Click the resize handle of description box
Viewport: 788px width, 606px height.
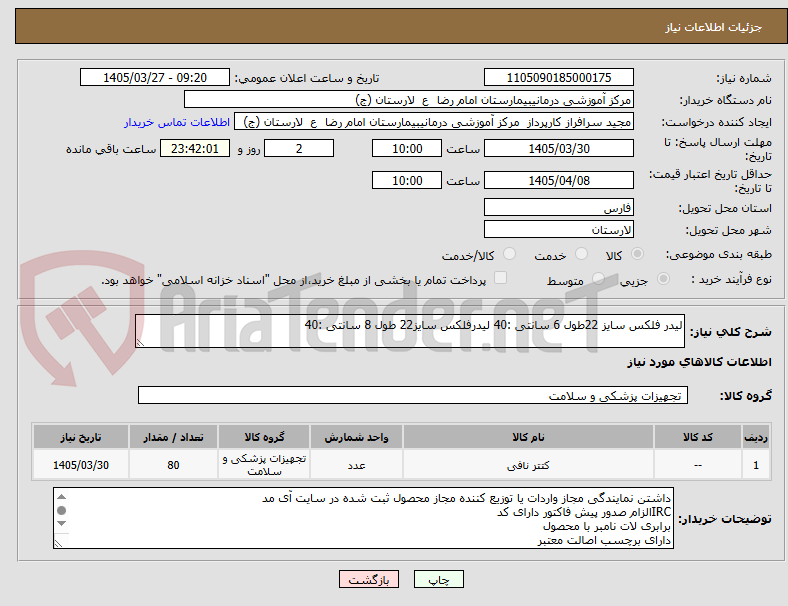[x=140, y=343]
